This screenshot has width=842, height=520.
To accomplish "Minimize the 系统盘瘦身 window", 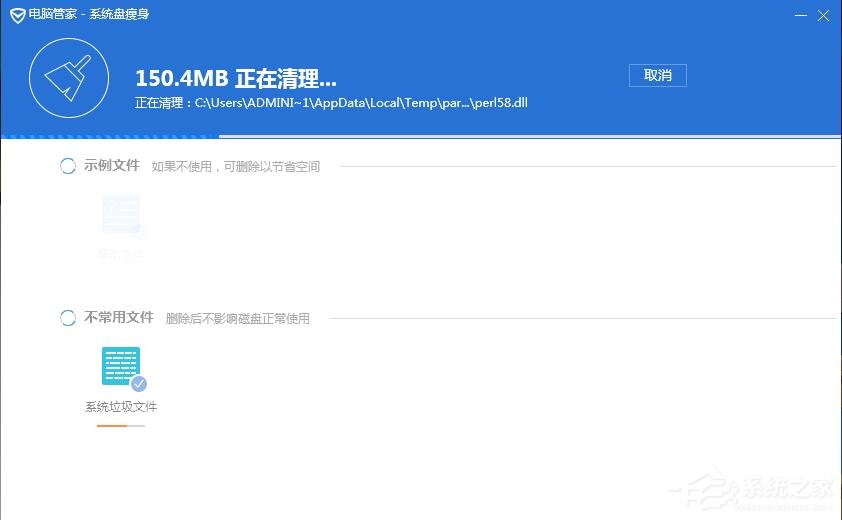I will pyautogui.click(x=800, y=16).
